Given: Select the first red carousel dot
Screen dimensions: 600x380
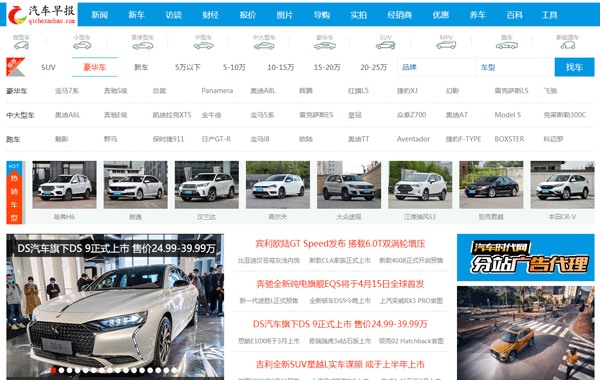Looking at the screenshot, I should (53, 370).
